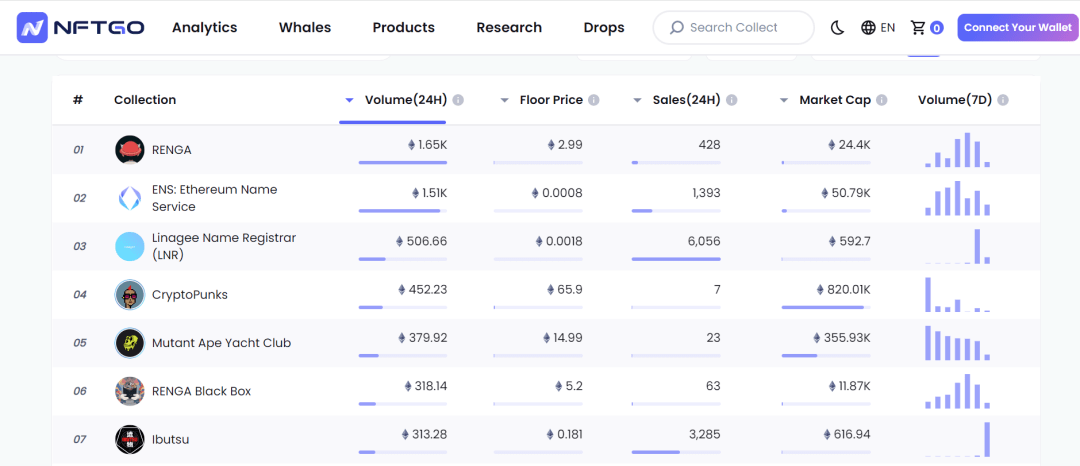
Task: Open the EN language selector
Action: point(878,28)
